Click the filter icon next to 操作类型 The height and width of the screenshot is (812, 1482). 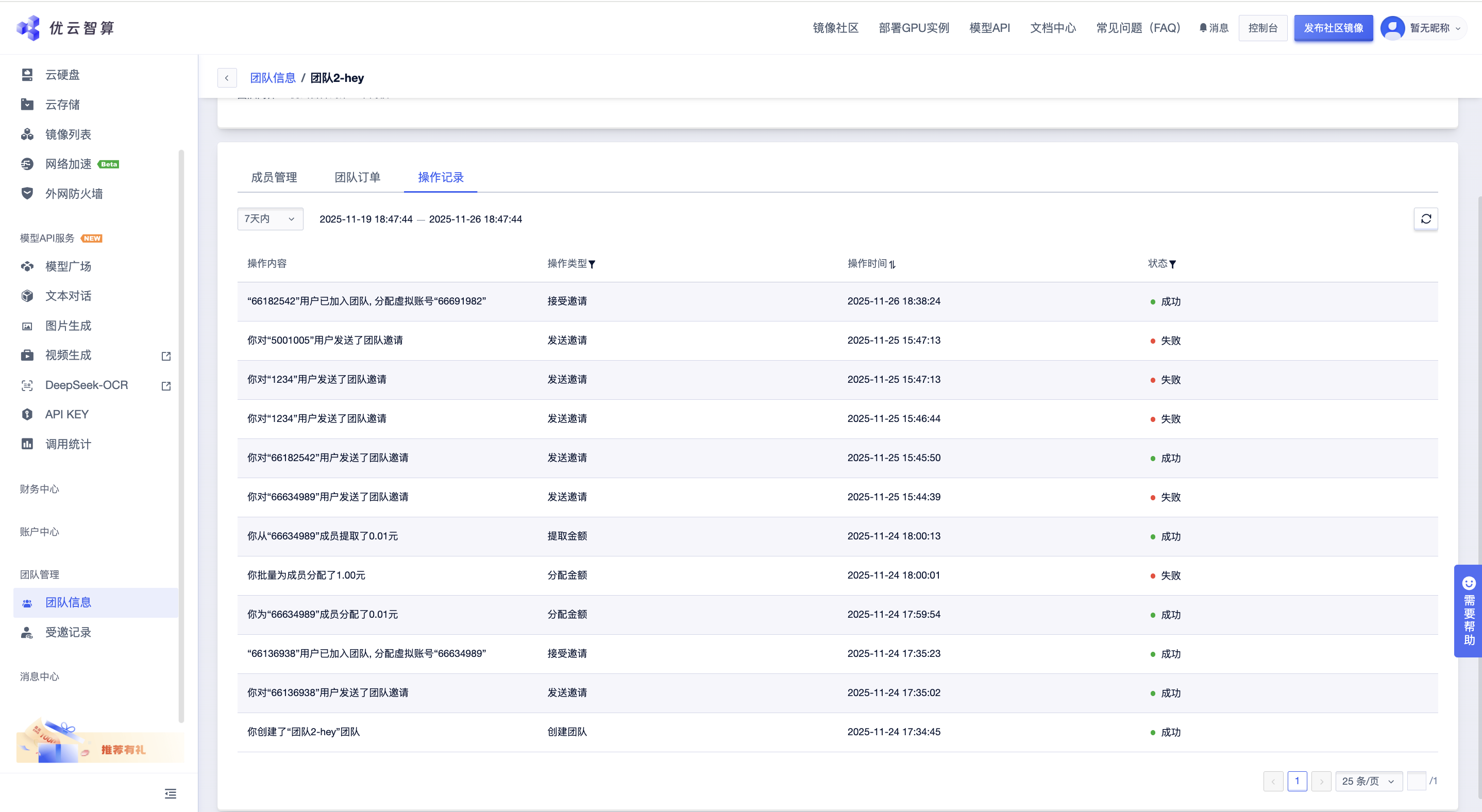tap(592, 264)
